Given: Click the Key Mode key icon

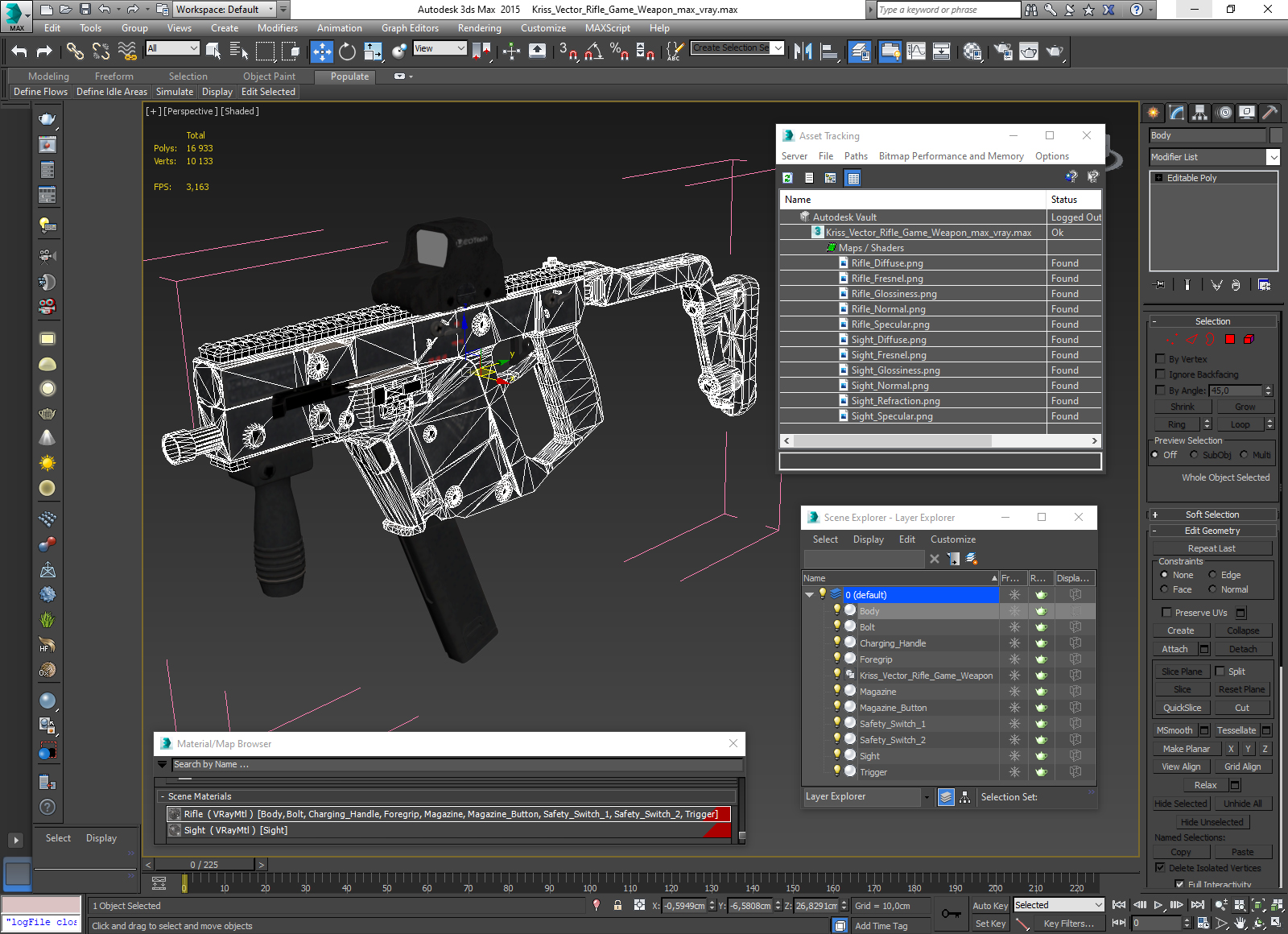Looking at the screenshot, I should 951,913.
